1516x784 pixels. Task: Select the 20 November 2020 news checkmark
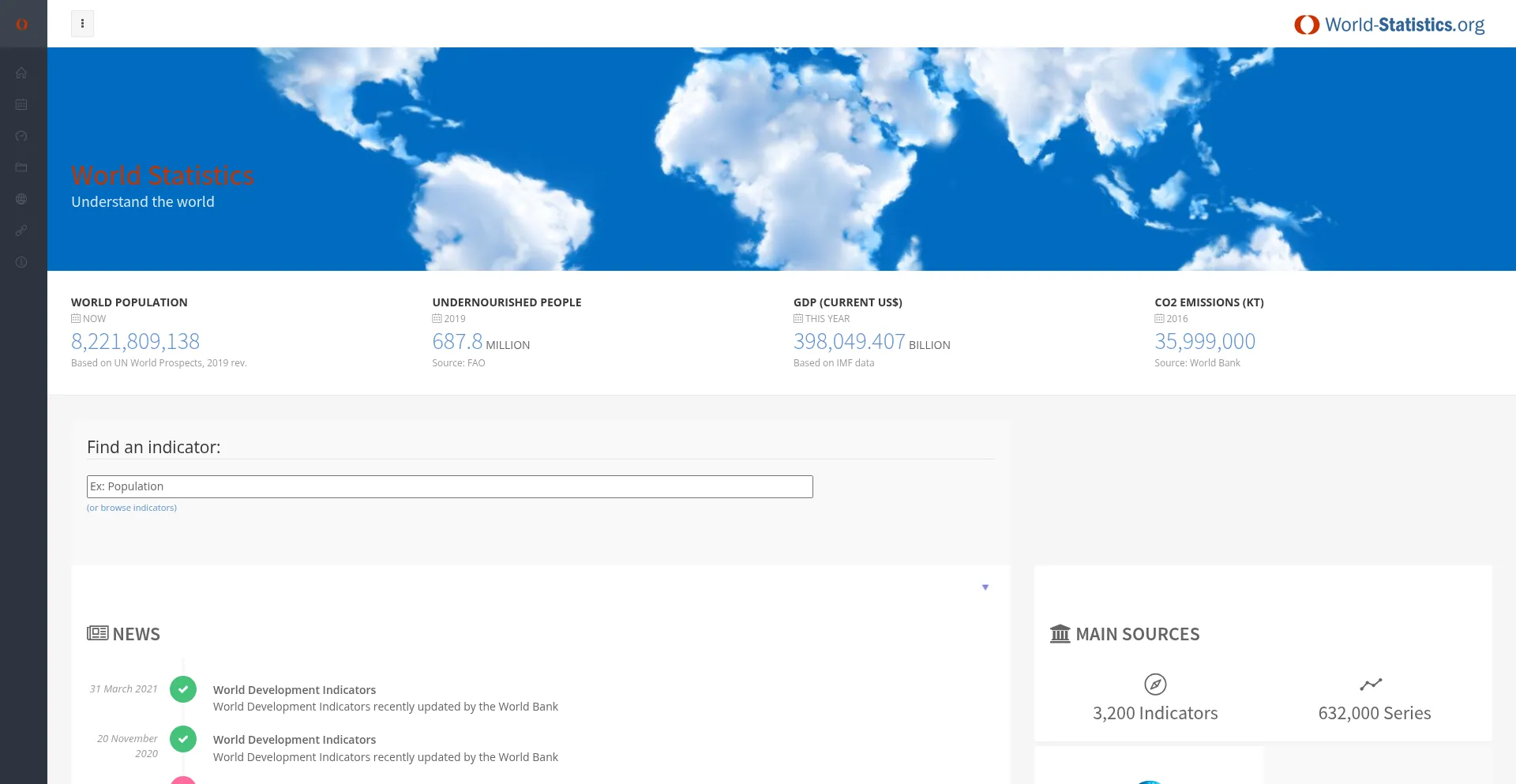point(183,739)
